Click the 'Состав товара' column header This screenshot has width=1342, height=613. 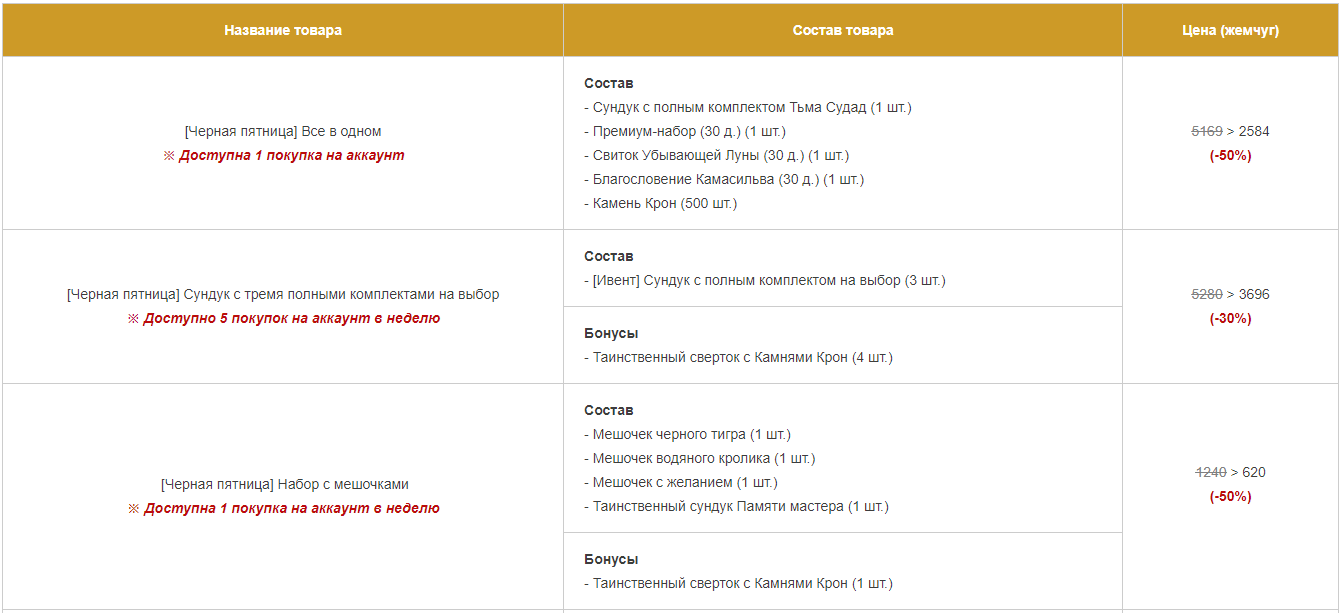pos(843,30)
